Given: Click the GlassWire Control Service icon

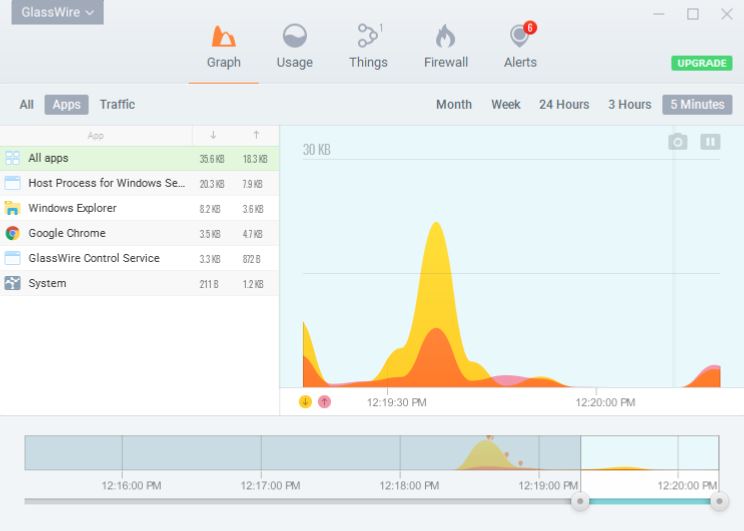Looking at the screenshot, I should click(x=12, y=258).
